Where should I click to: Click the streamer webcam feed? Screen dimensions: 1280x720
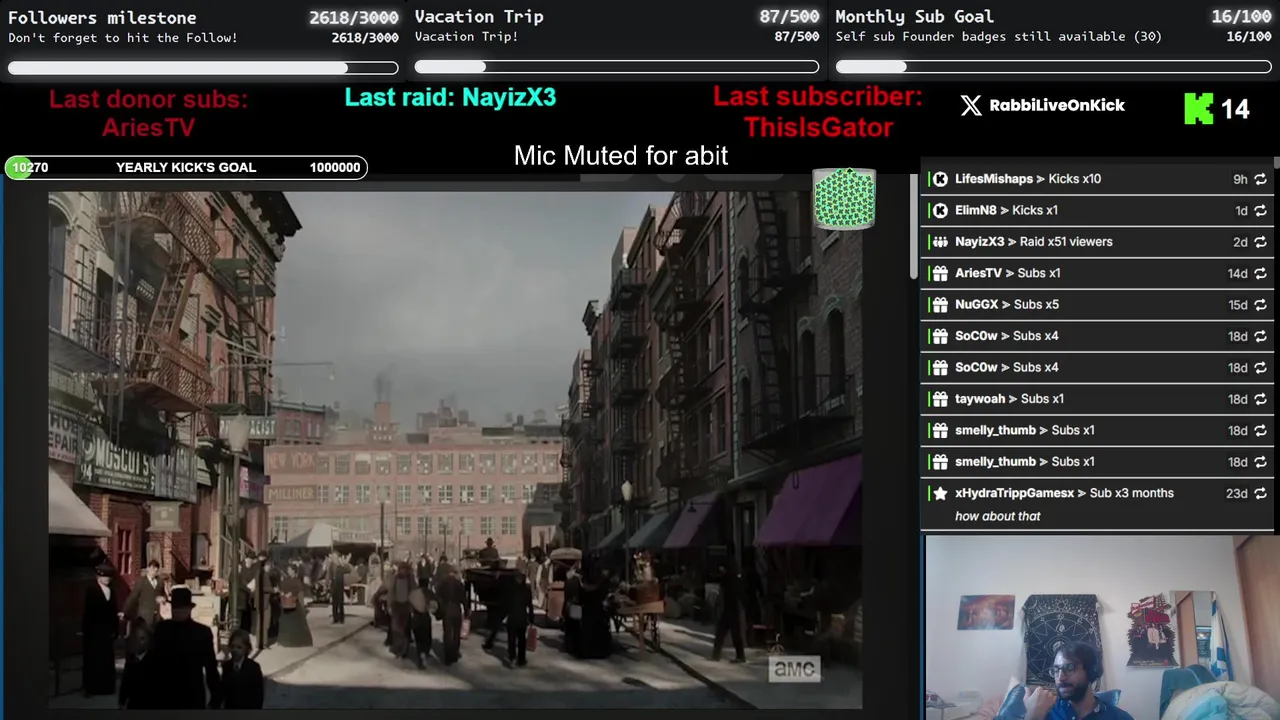coord(1102,628)
